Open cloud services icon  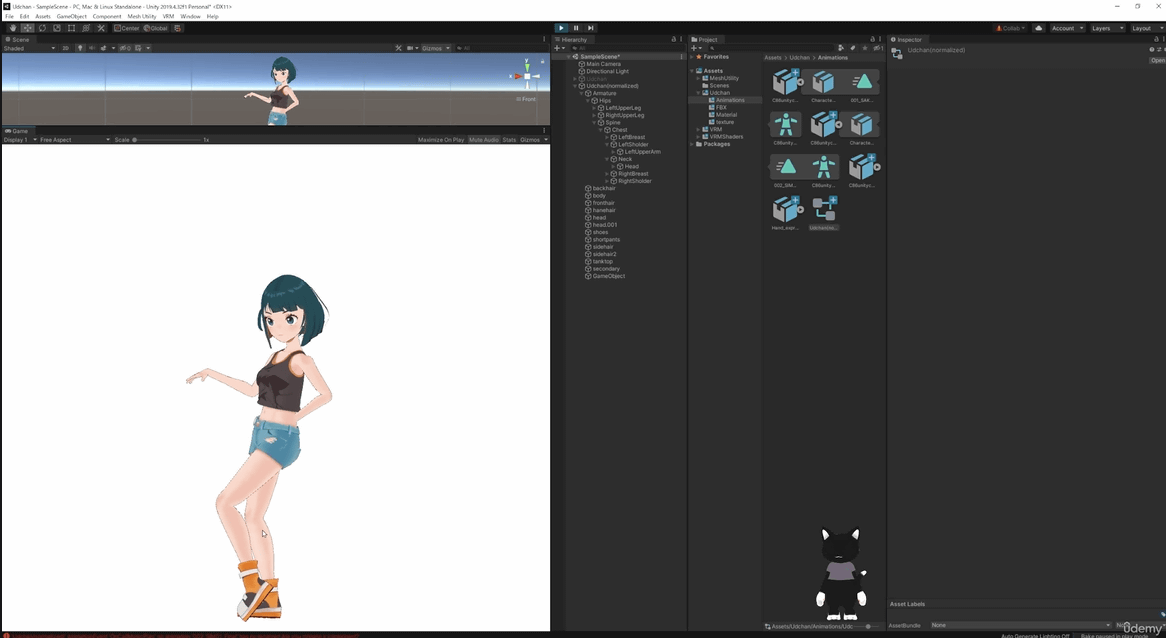pos(1039,28)
